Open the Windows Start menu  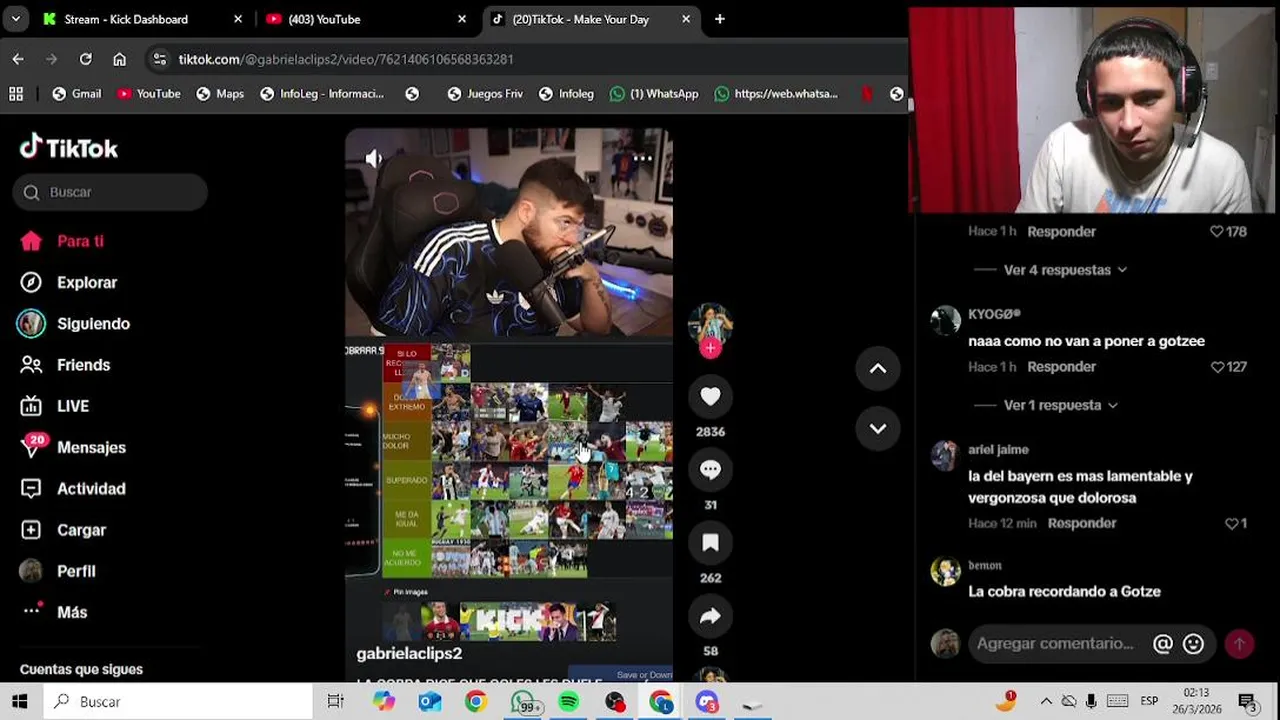[x=20, y=702]
